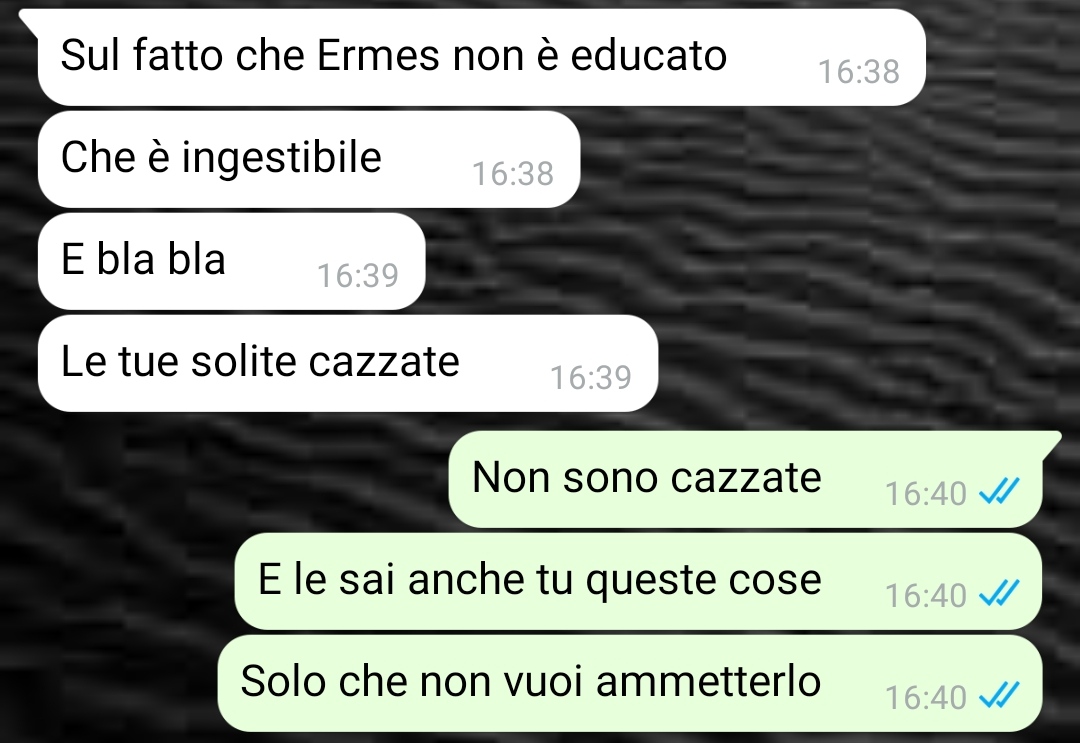Click the 16:38 timestamp on the Ermes message

(x=858, y=72)
